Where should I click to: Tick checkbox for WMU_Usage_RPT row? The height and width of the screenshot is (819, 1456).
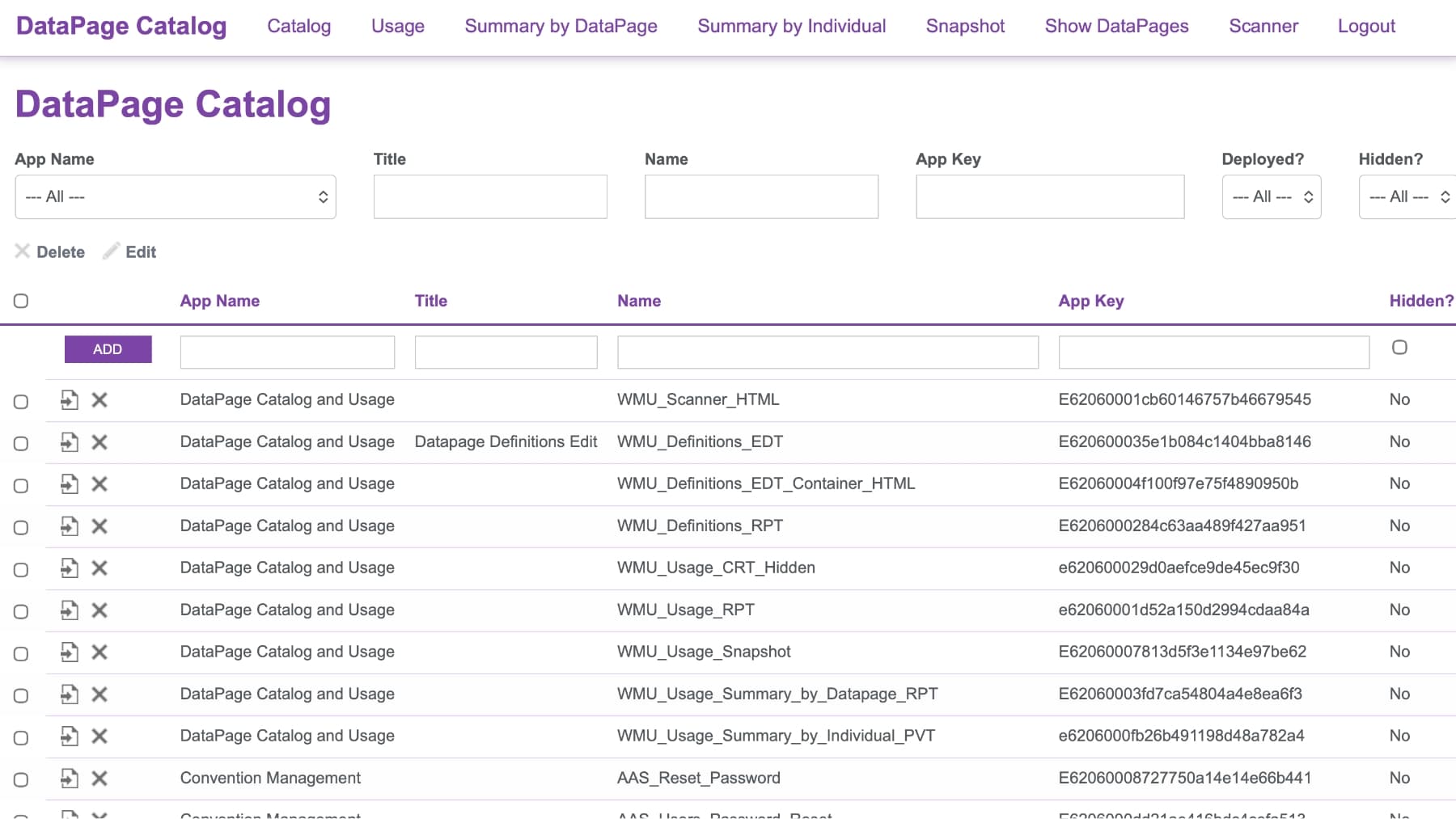coord(21,611)
